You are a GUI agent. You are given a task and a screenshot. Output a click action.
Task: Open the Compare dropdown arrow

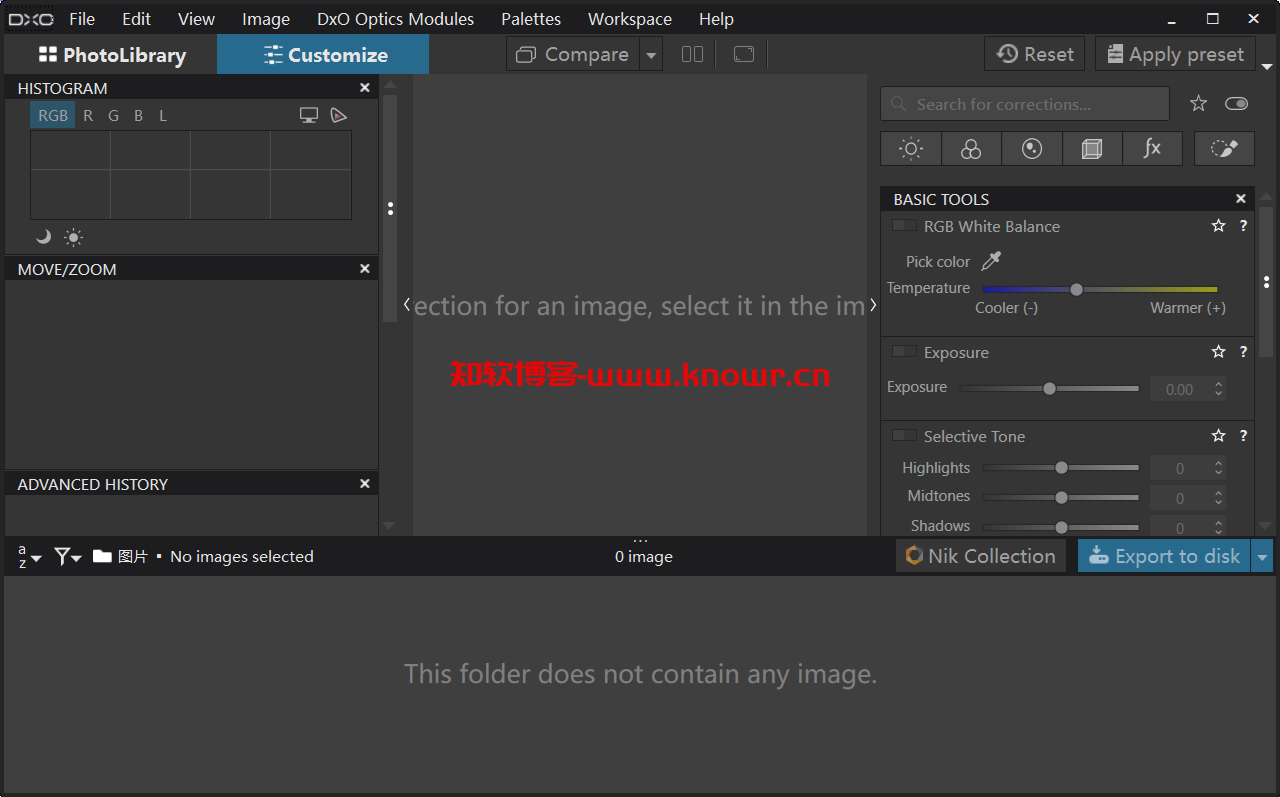[x=651, y=55]
